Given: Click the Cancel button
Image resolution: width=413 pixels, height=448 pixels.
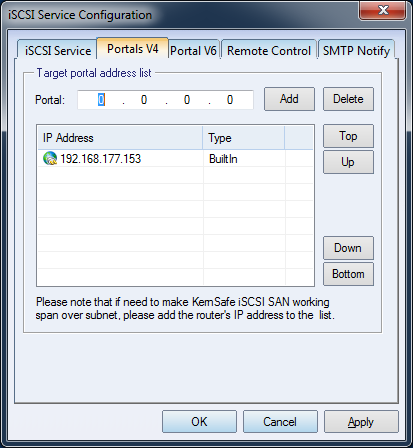Looking at the screenshot, I should pos(280,422).
